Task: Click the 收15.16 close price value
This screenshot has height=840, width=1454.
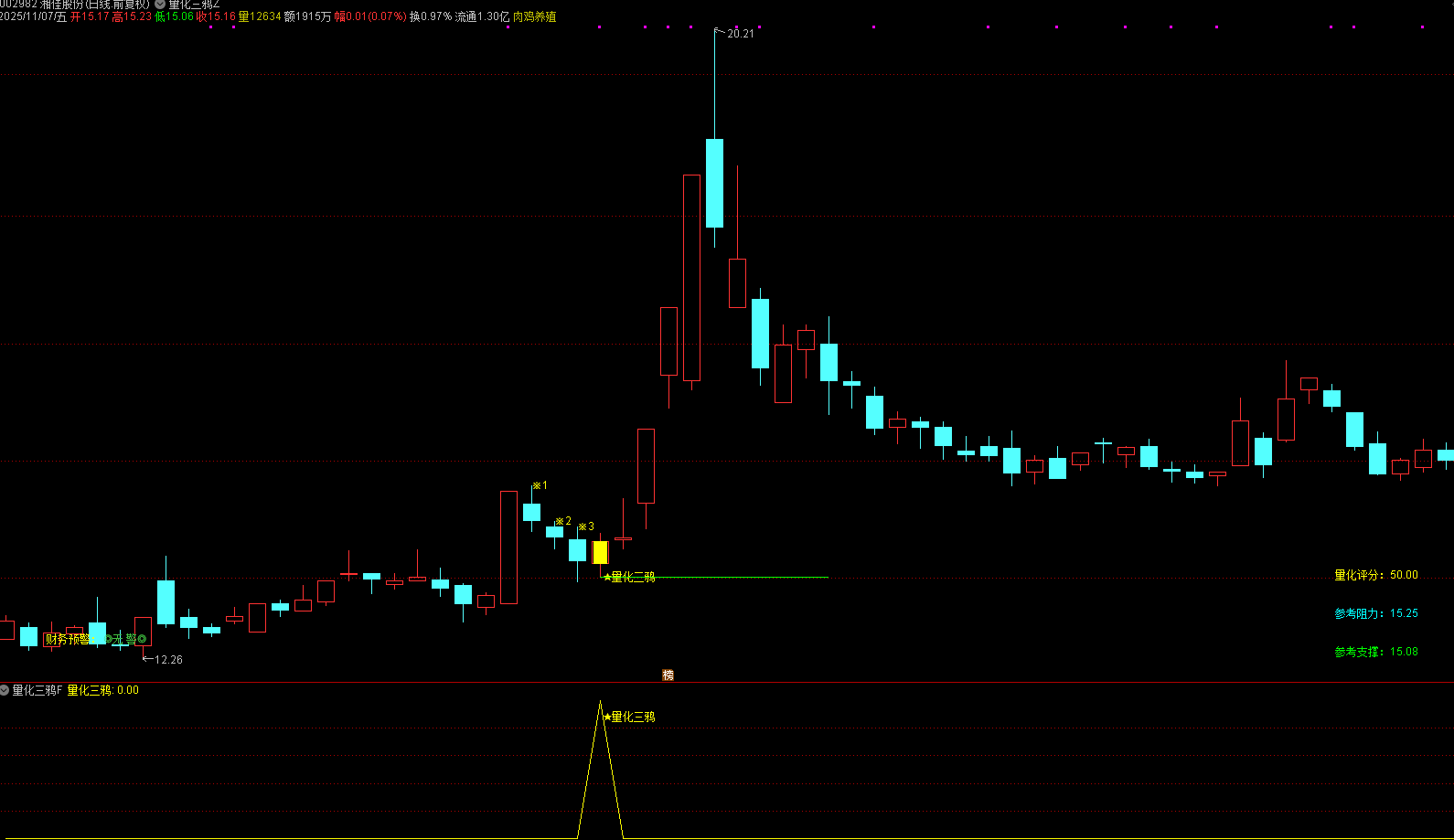Action: point(217,16)
